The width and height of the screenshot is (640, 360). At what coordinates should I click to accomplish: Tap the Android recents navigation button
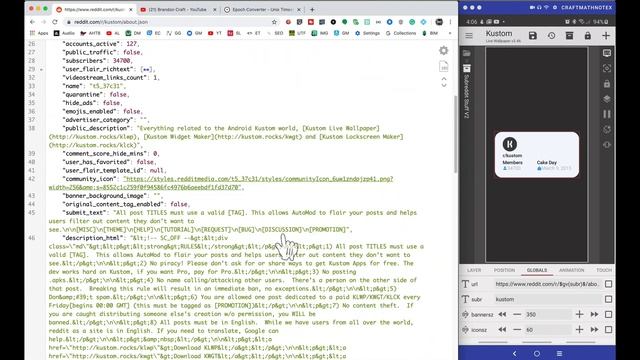click(x=560, y=353)
